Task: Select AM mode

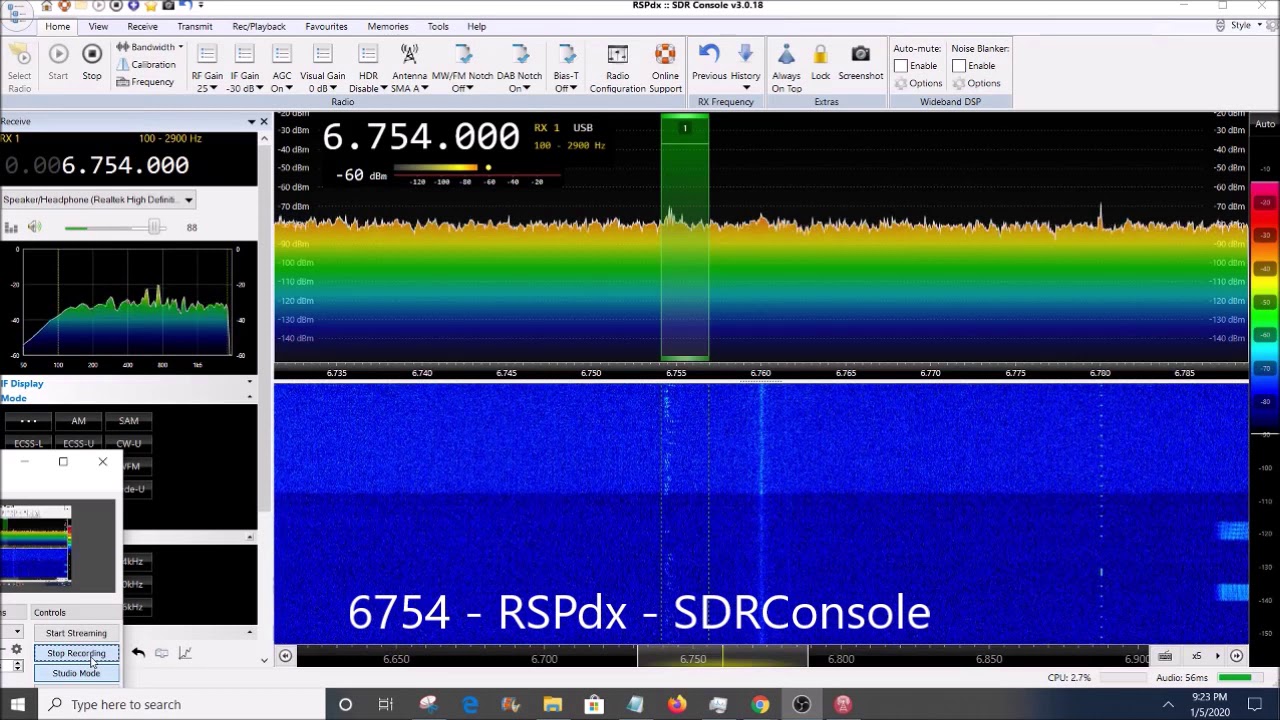Action: [x=78, y=421]
